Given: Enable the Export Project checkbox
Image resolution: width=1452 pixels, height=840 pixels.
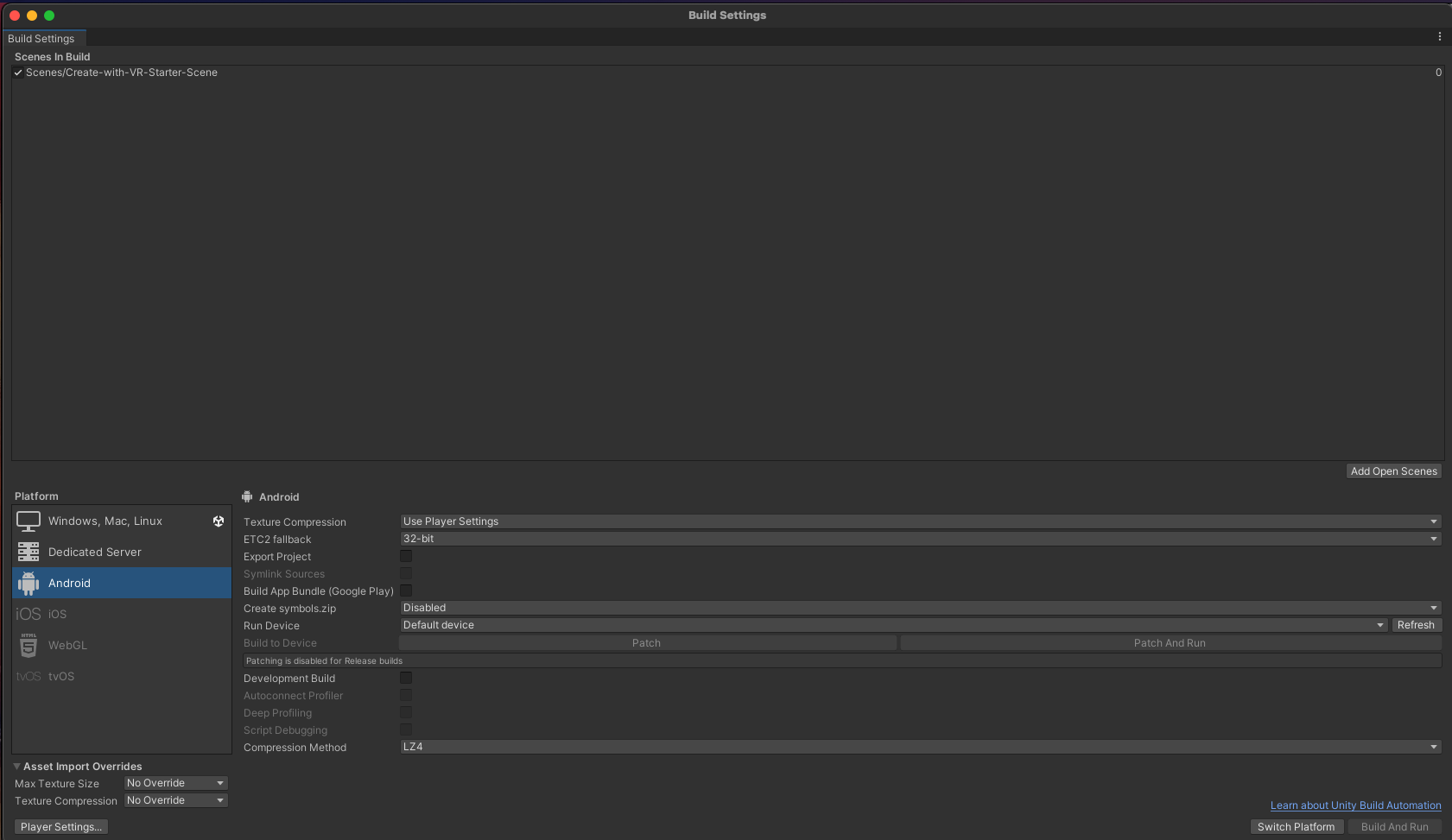Looking at the screenshot, I should pos(406,557).
